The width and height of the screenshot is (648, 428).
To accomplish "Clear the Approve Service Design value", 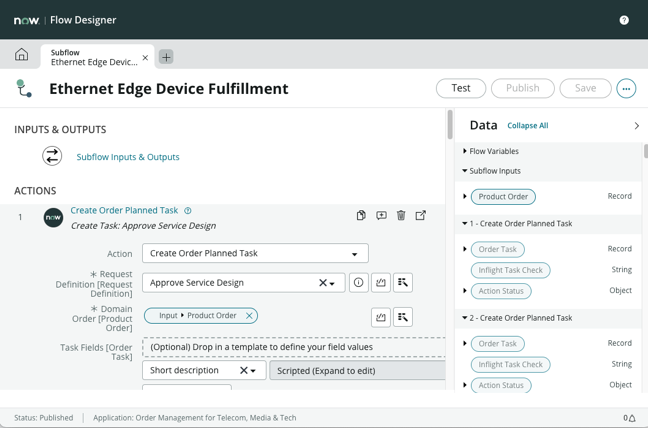I will point(323,283).
